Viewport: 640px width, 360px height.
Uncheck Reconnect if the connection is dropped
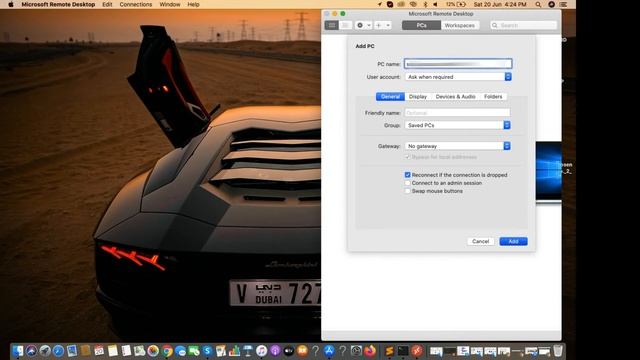(x=407, y=175)
